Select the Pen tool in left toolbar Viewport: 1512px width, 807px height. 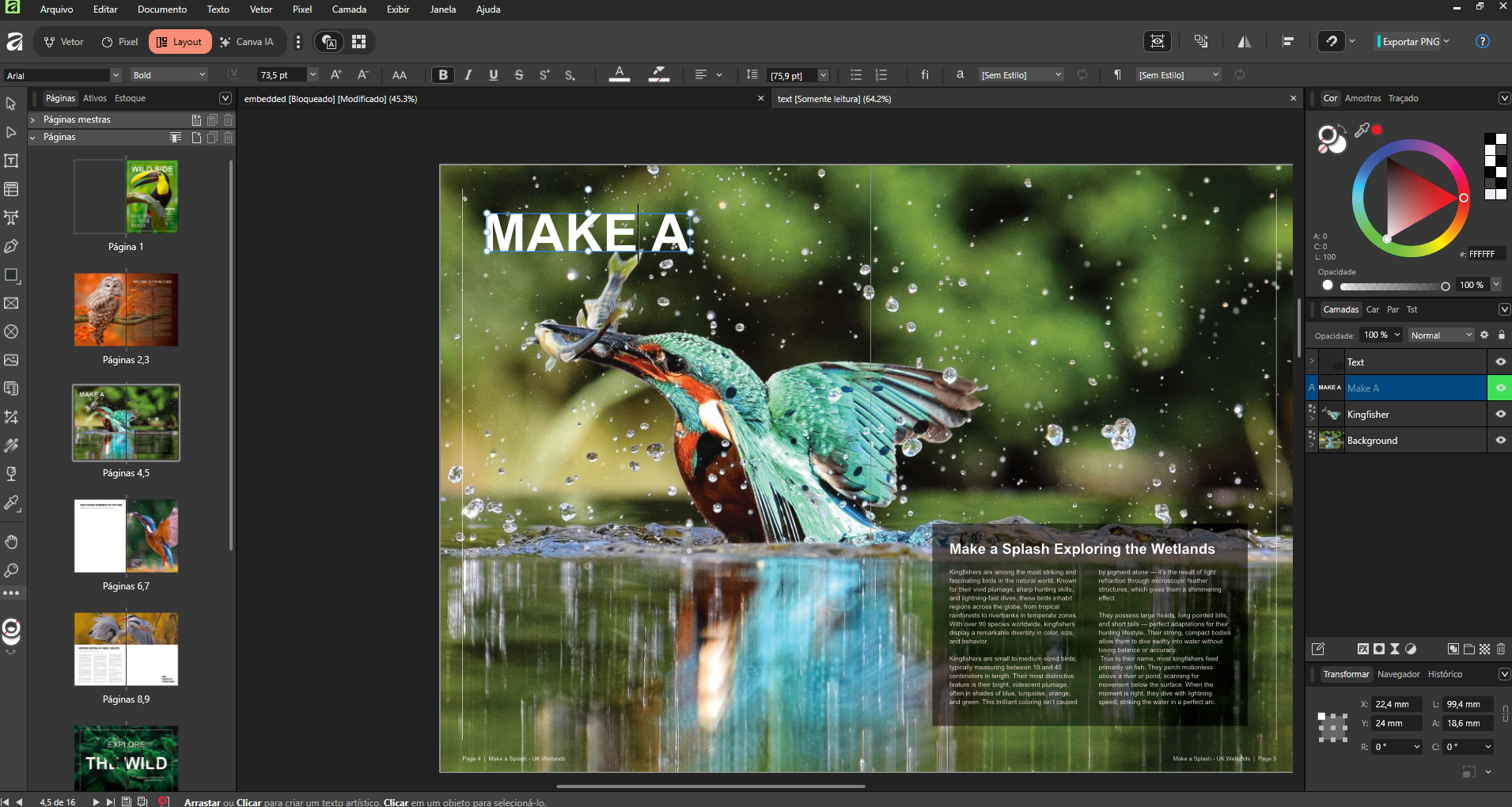11,246
